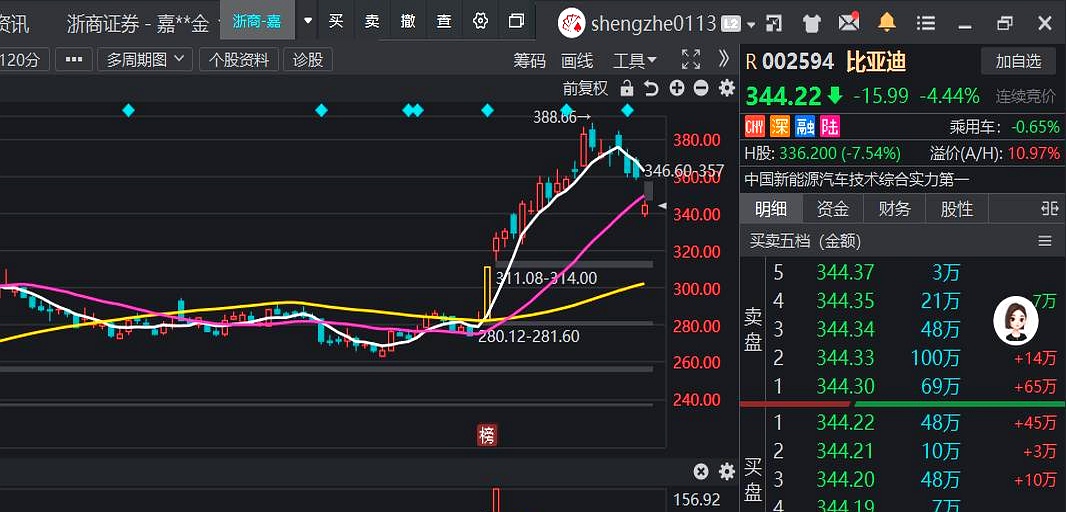Open the notification bell alerts

(887, 23)
